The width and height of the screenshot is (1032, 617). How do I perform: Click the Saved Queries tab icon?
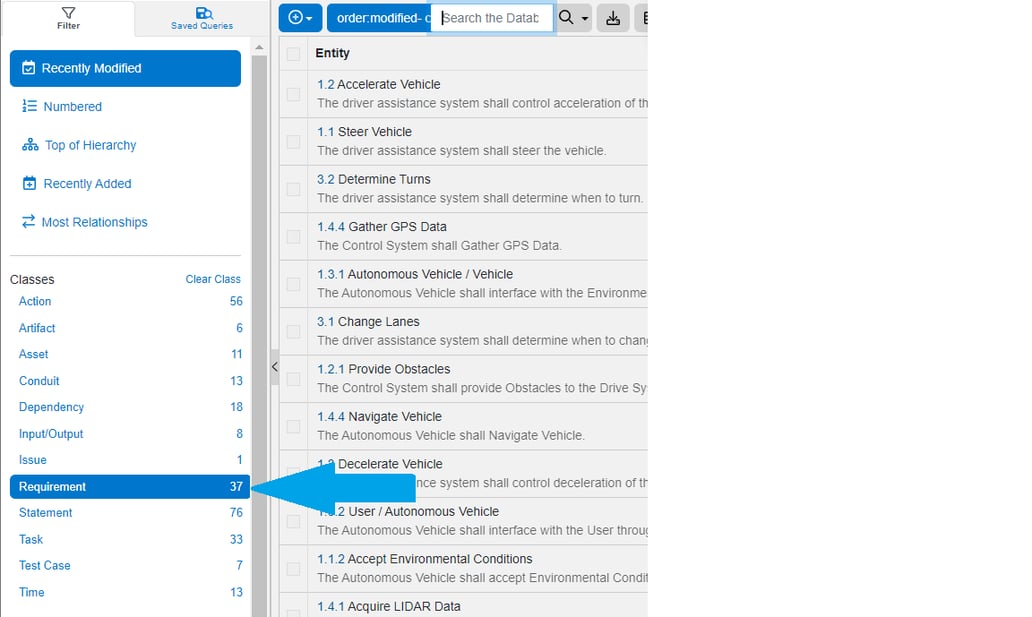(x=202, y=14)
